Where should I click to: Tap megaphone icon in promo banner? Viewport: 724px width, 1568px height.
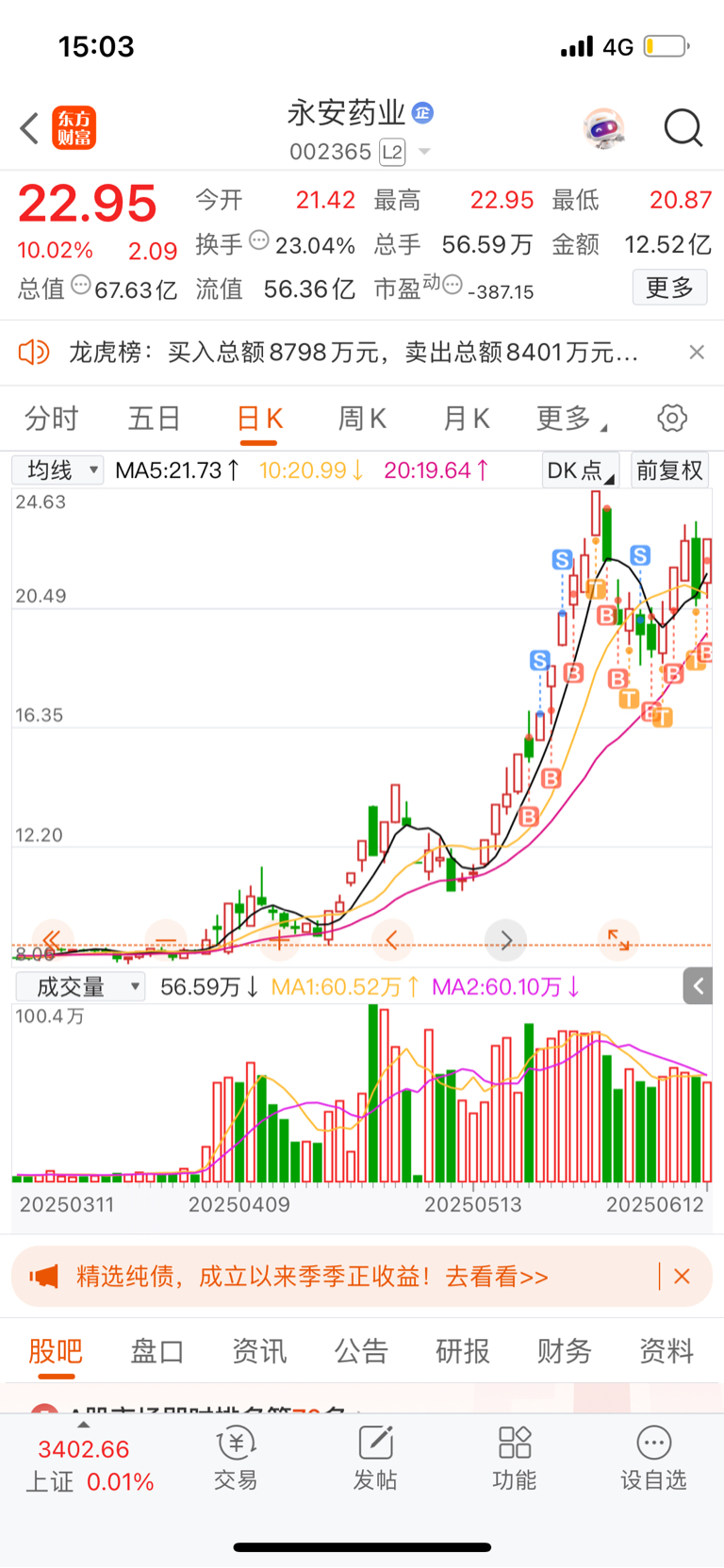tap(43, 1277)
